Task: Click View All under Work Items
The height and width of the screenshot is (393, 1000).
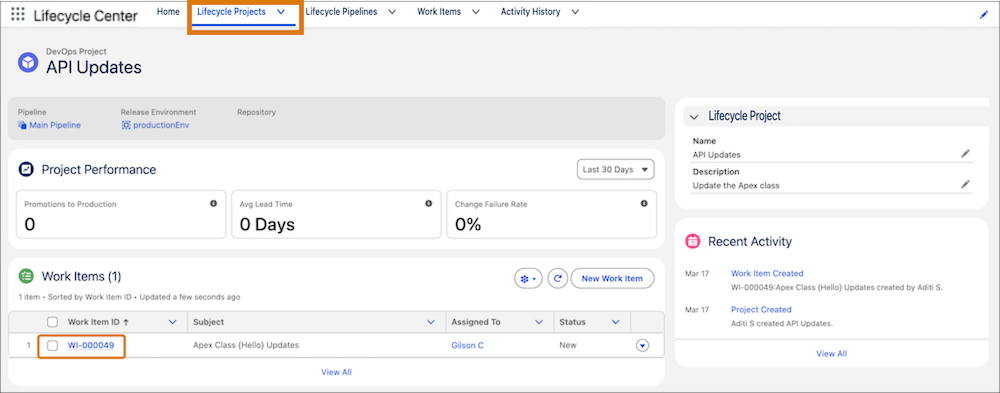Action: coord(336,372)
